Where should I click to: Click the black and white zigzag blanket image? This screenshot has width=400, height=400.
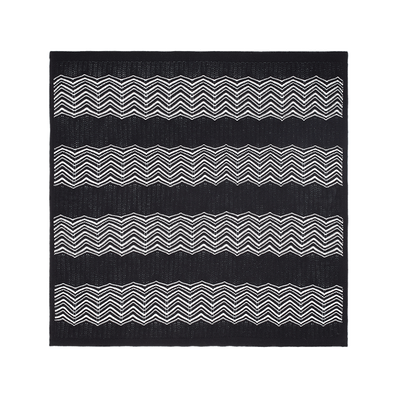tap(199, 199)
